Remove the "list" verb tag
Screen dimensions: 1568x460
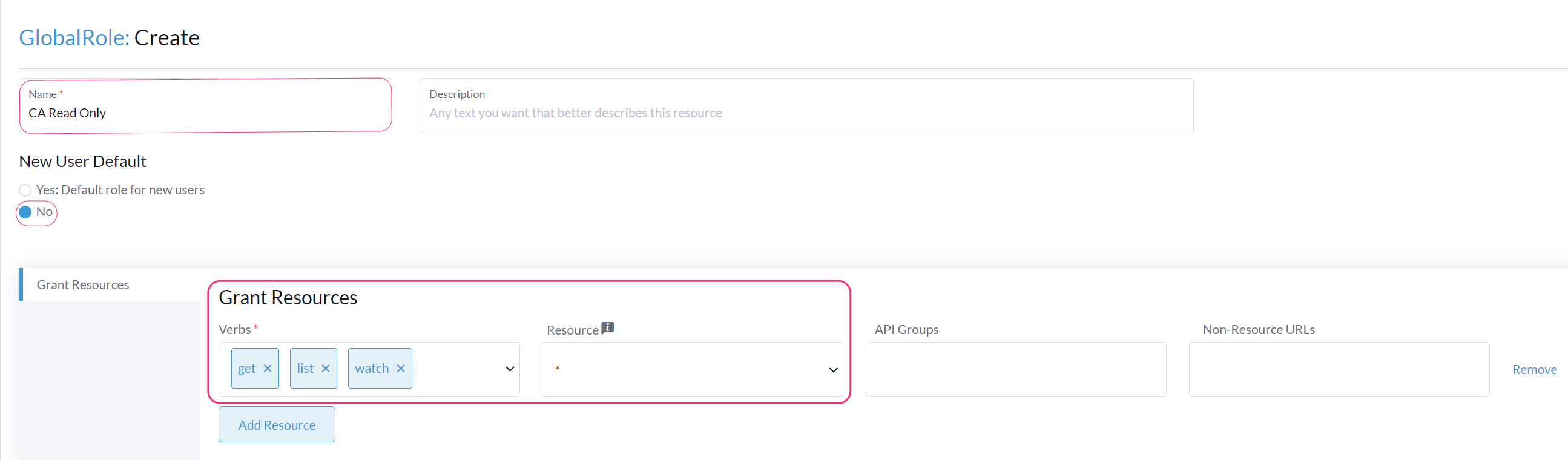point(325,368)
